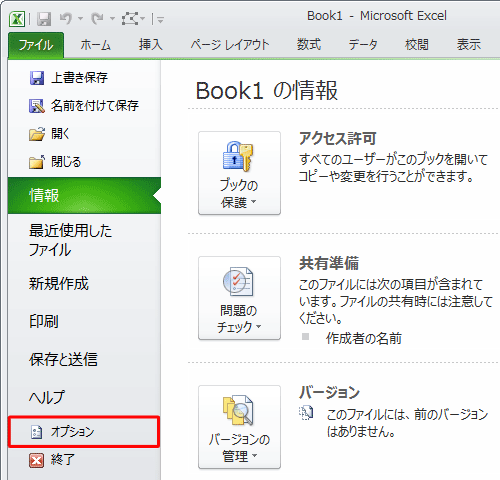500x480 pixels.
Task: Click the バージョン heading
Action: [x=329, y=392]
